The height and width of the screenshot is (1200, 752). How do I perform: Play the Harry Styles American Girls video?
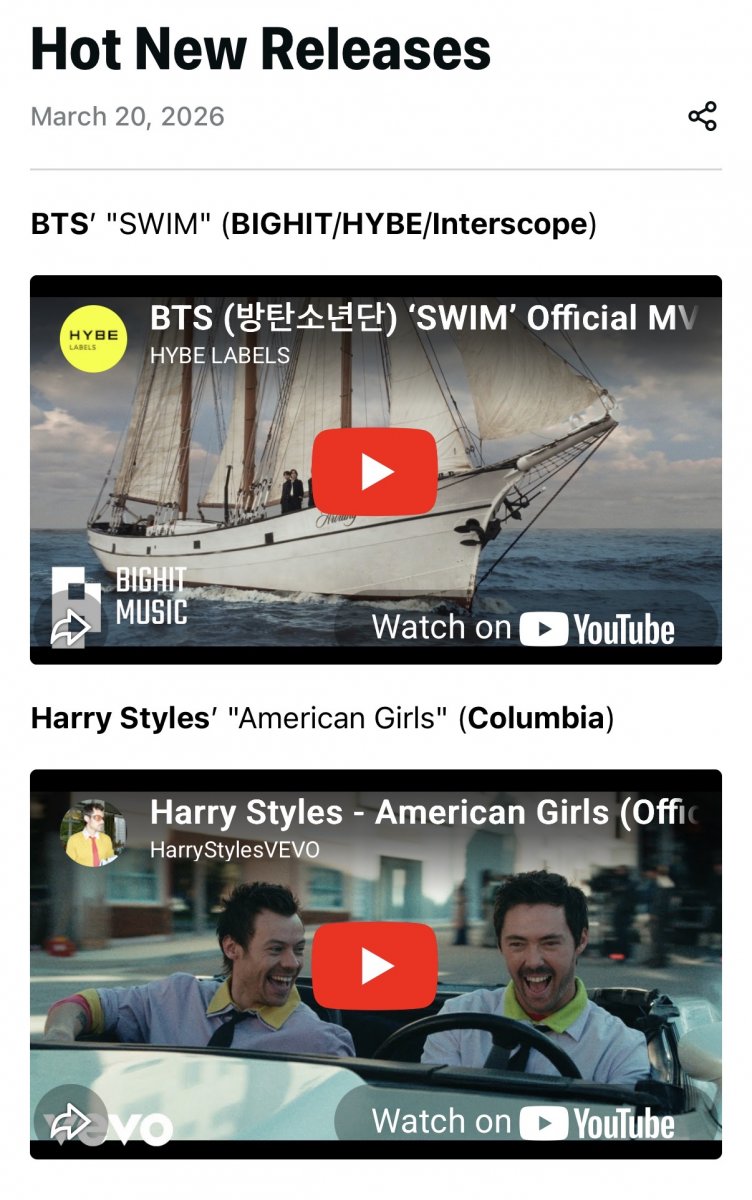pyautogui.click(x=375, y=966)
